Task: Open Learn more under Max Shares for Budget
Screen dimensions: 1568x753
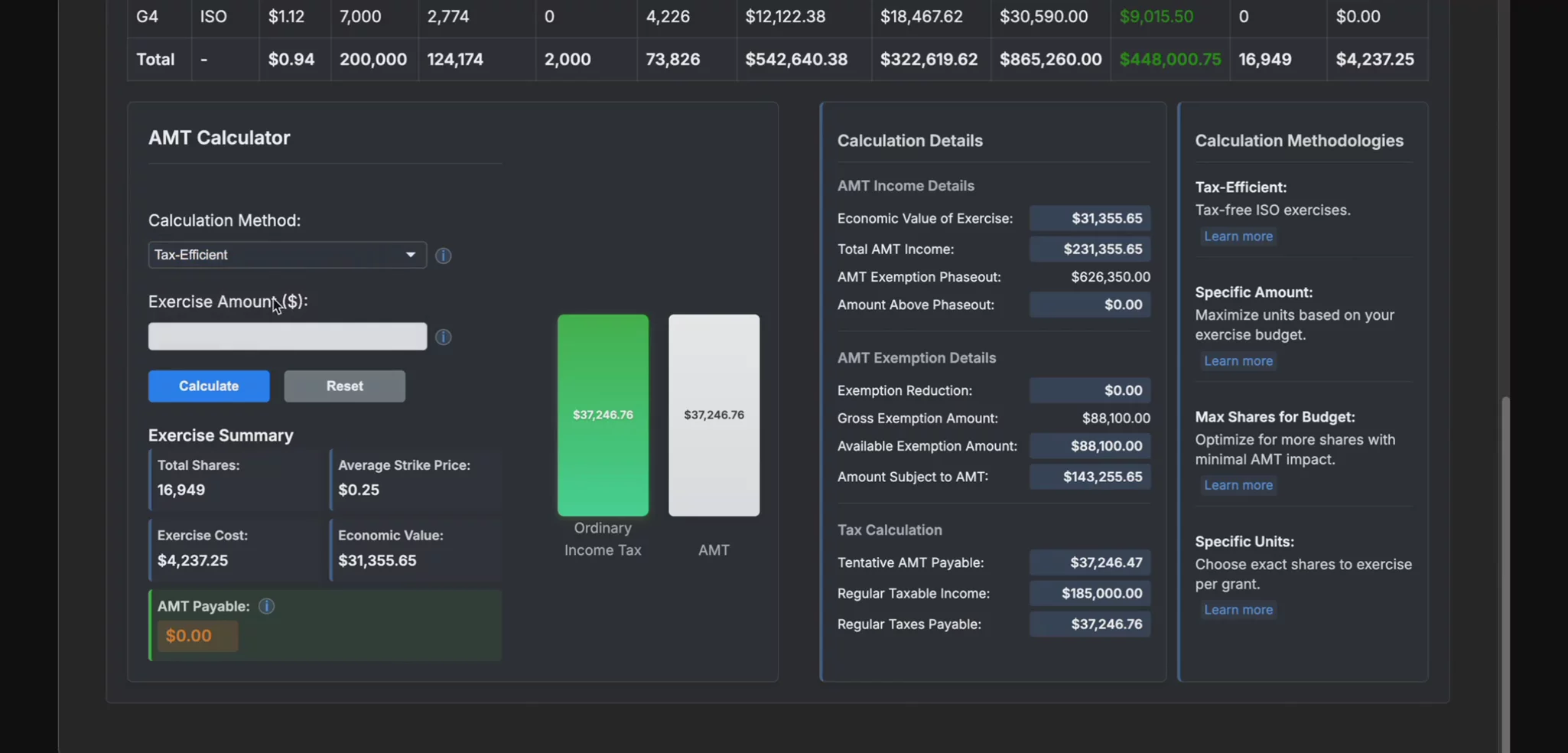Action: click(1238, 485)
